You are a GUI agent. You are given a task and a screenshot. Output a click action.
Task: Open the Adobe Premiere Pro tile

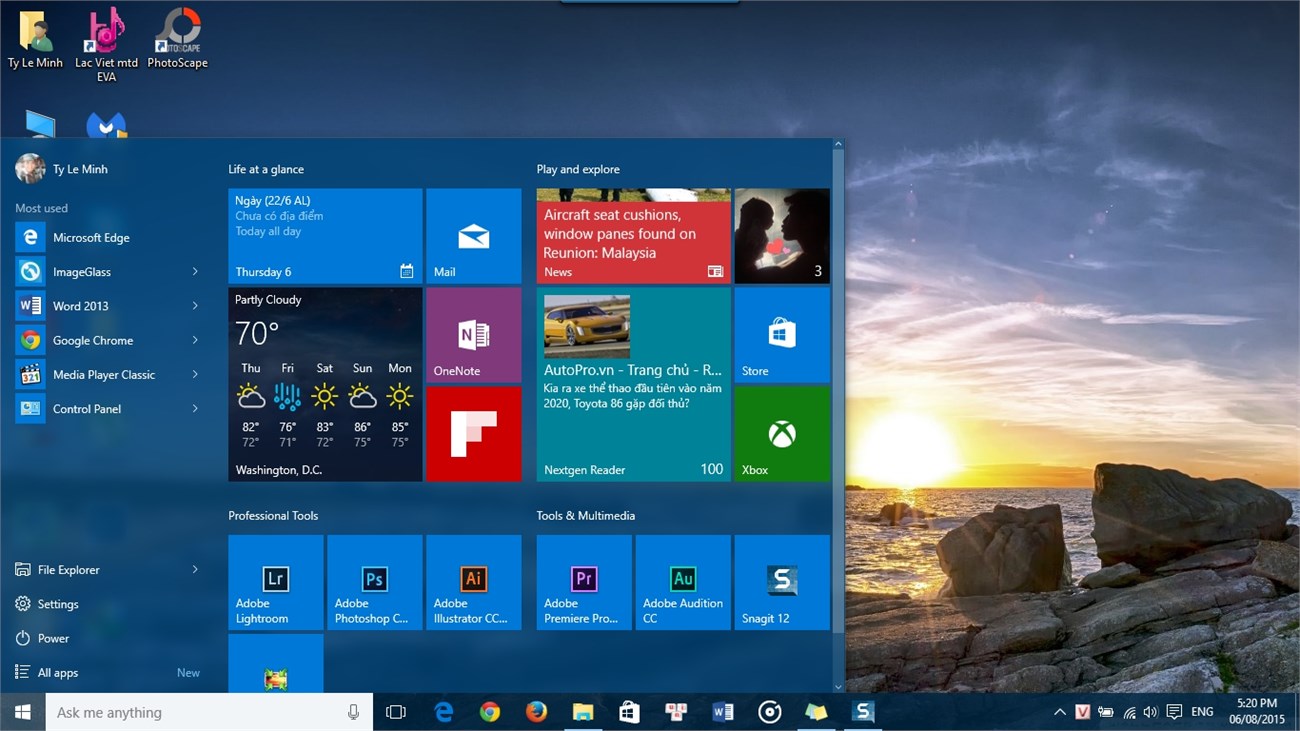click(583, 582)
